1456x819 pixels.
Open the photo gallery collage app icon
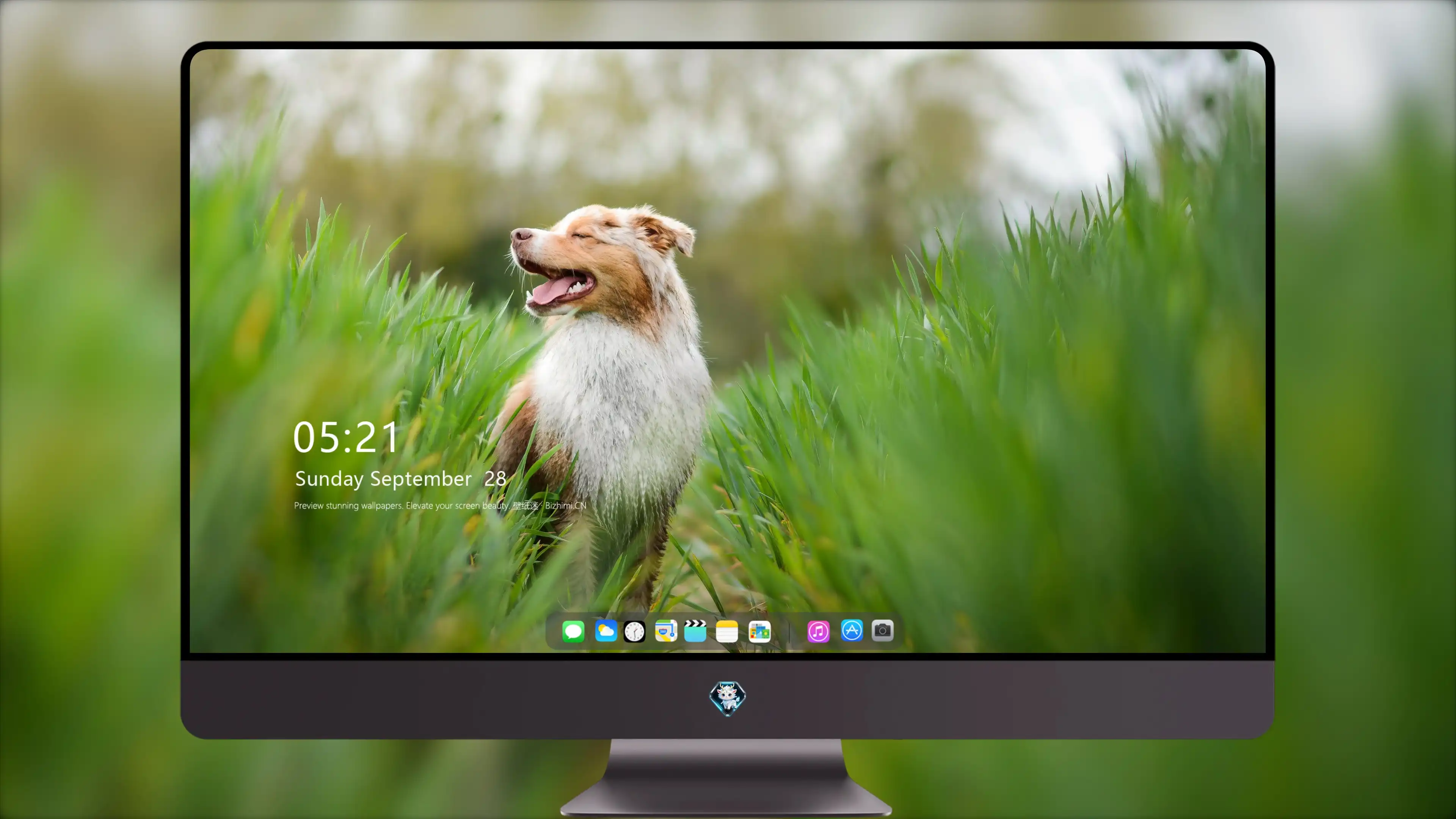pos(759,631)
